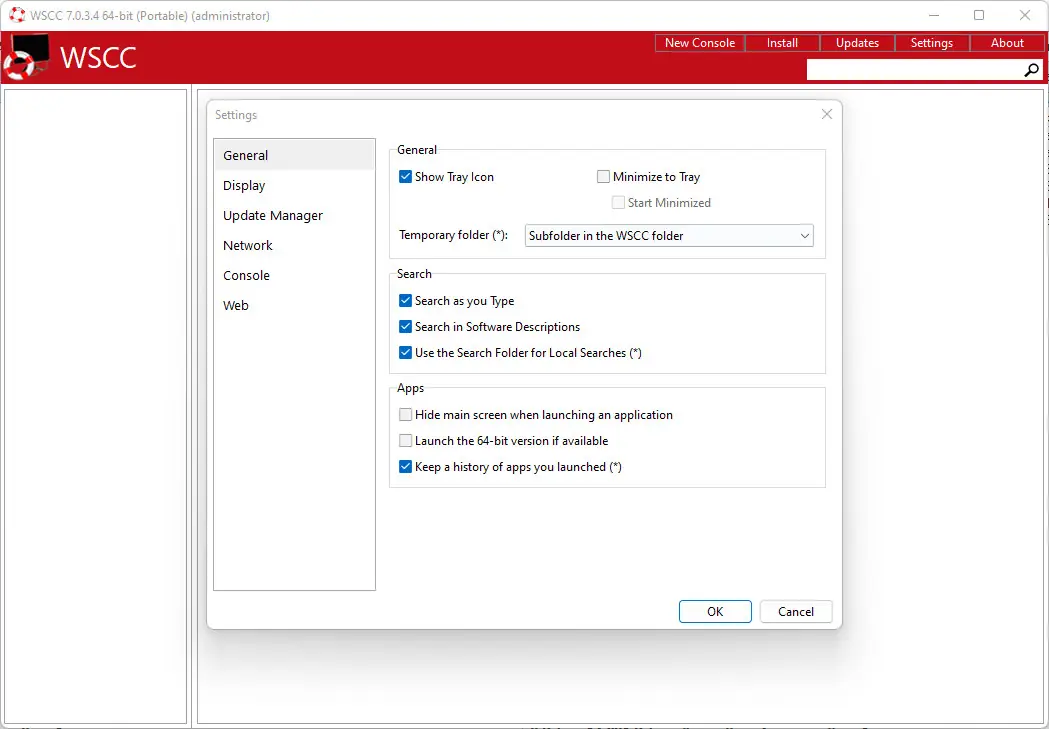Open the About page

1007,43
